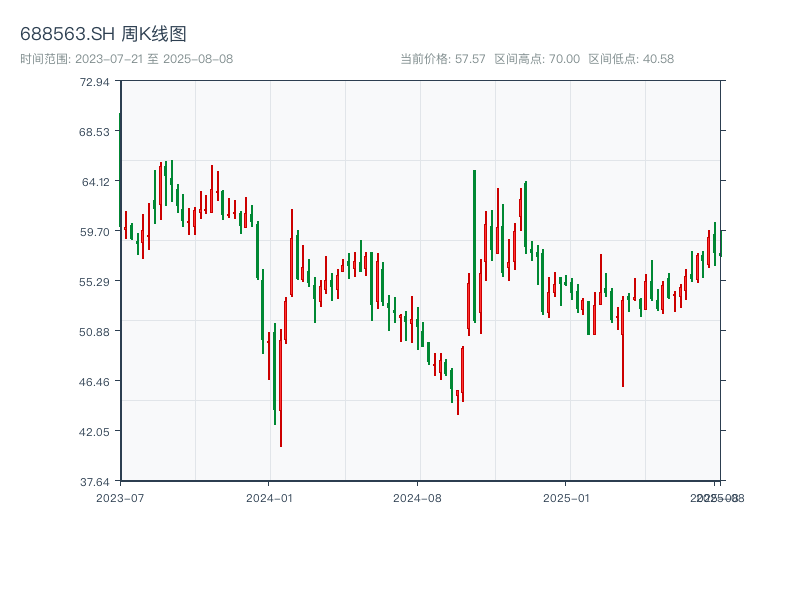Click the 2024-01 x-axis date label
The image size is (800, 600).
[x=269, y=497]
